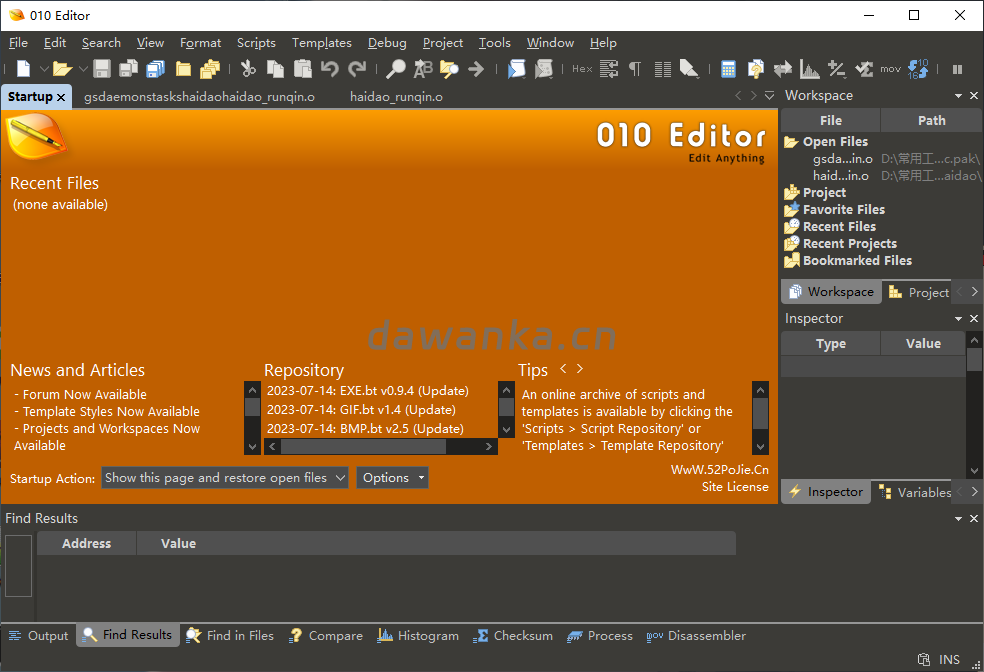Open Template Styles Now Available link

(x=111, y=412)
